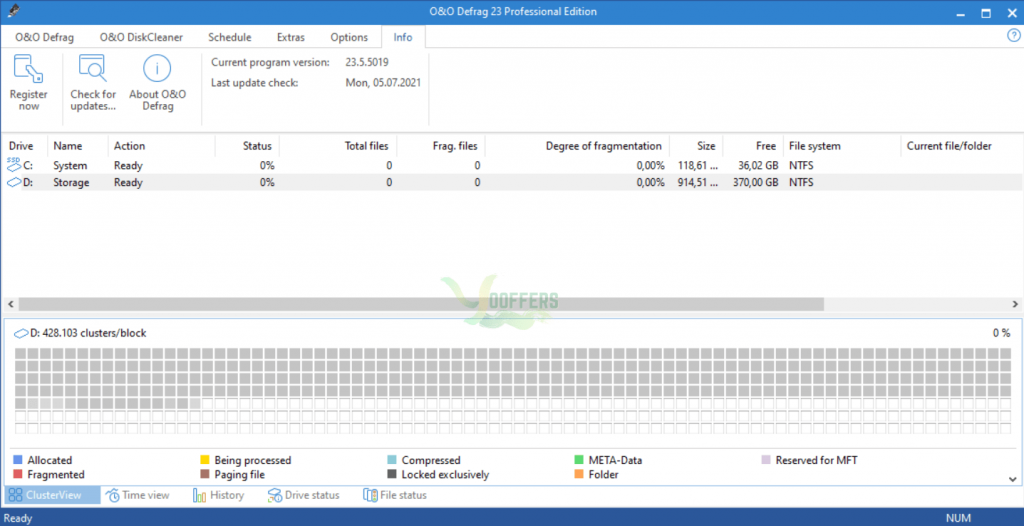Image resolution: width=1024 pixels, height=526 pixels.
Task: Click the ClusterView grid icon
Action: pyautogui.click(x=16, y=495)
